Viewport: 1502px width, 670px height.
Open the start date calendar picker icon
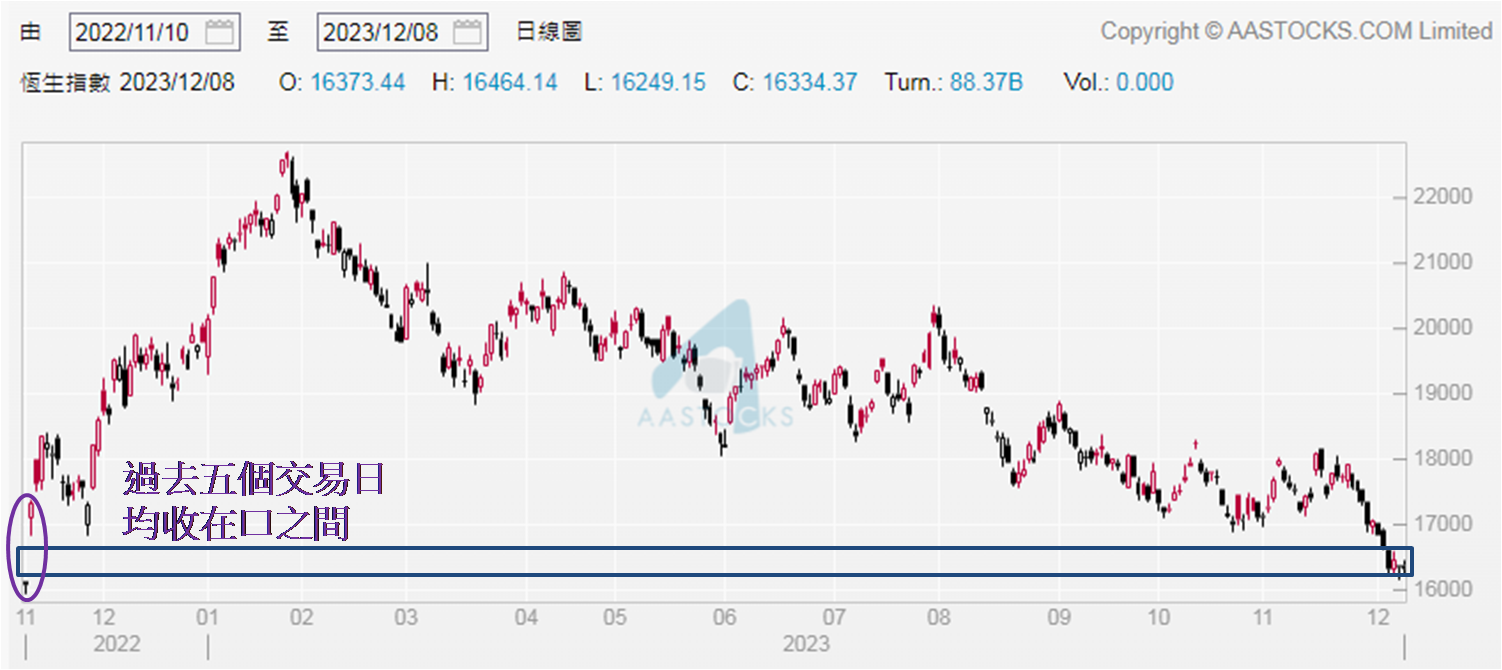coord(219,32)
